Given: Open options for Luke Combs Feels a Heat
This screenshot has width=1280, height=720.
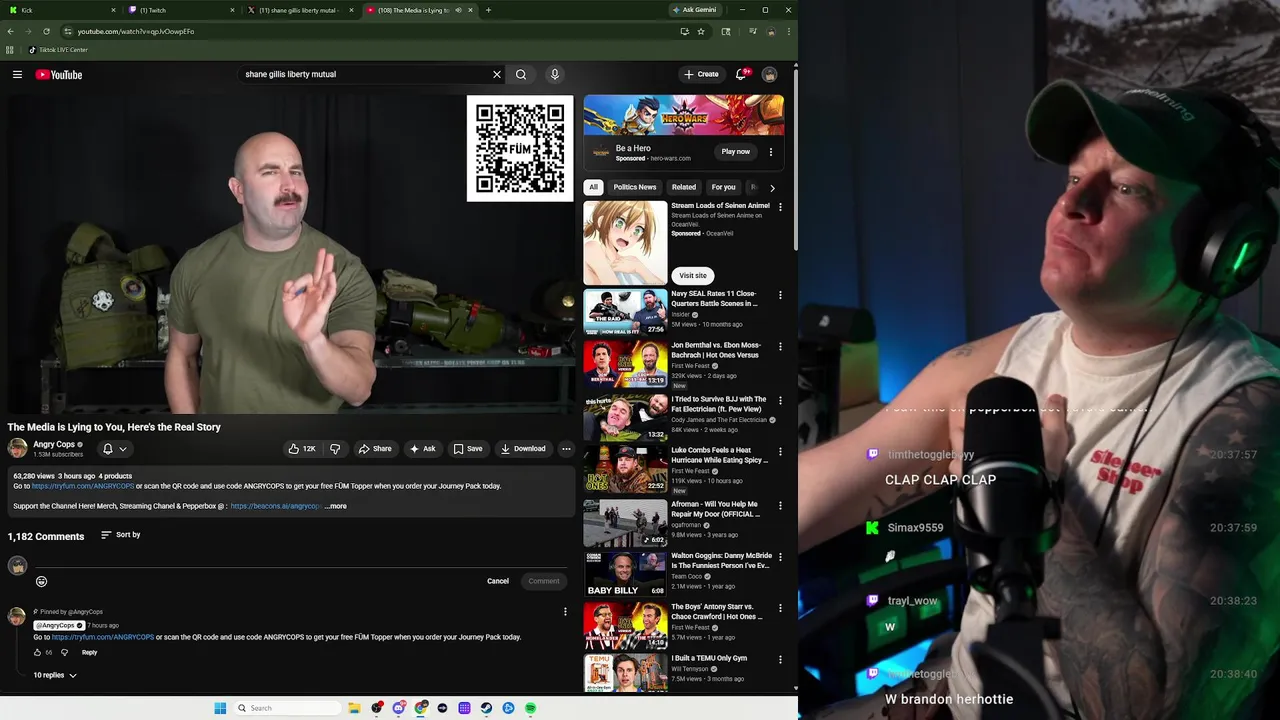Looking at the screenshot, I should click(780, 451).
